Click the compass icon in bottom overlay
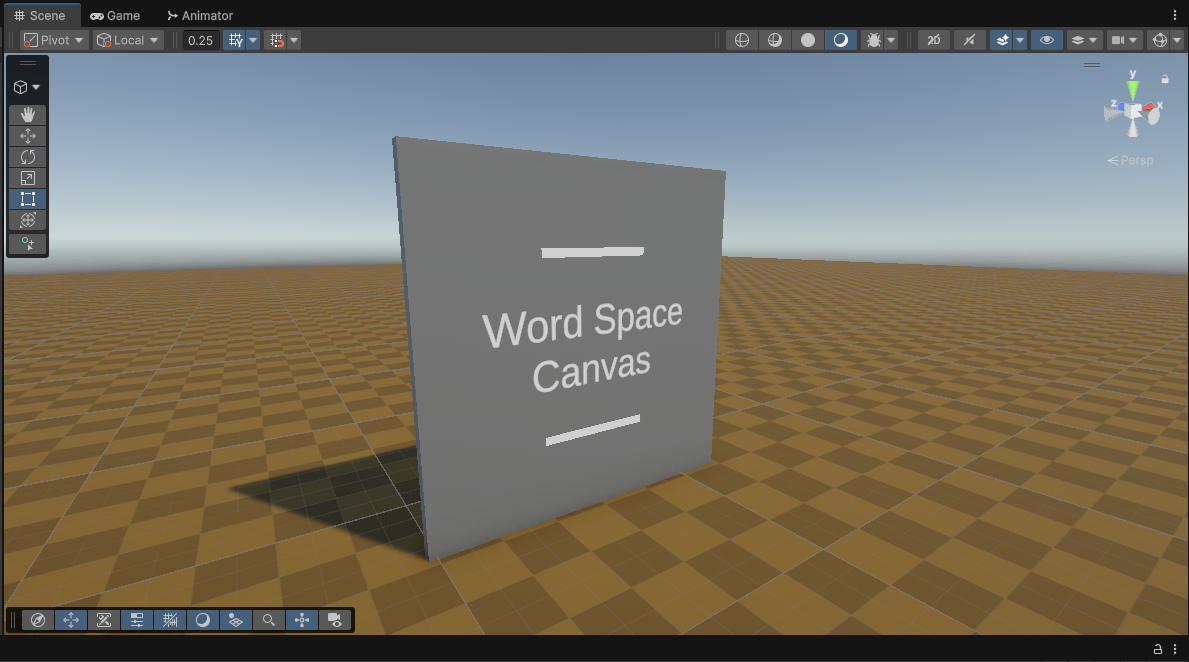1189x662 pixels. coord(38,620)
